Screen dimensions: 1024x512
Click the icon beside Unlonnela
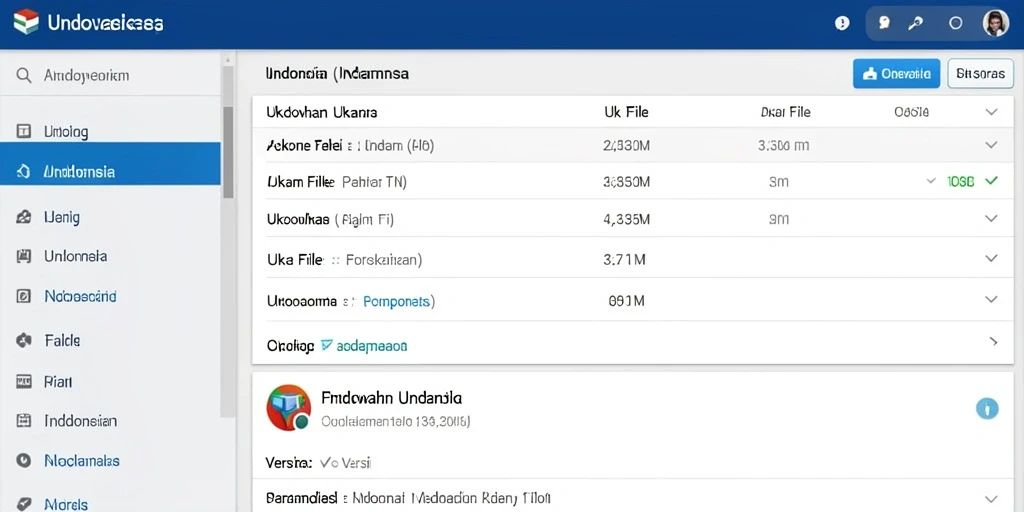coord(24,256)
